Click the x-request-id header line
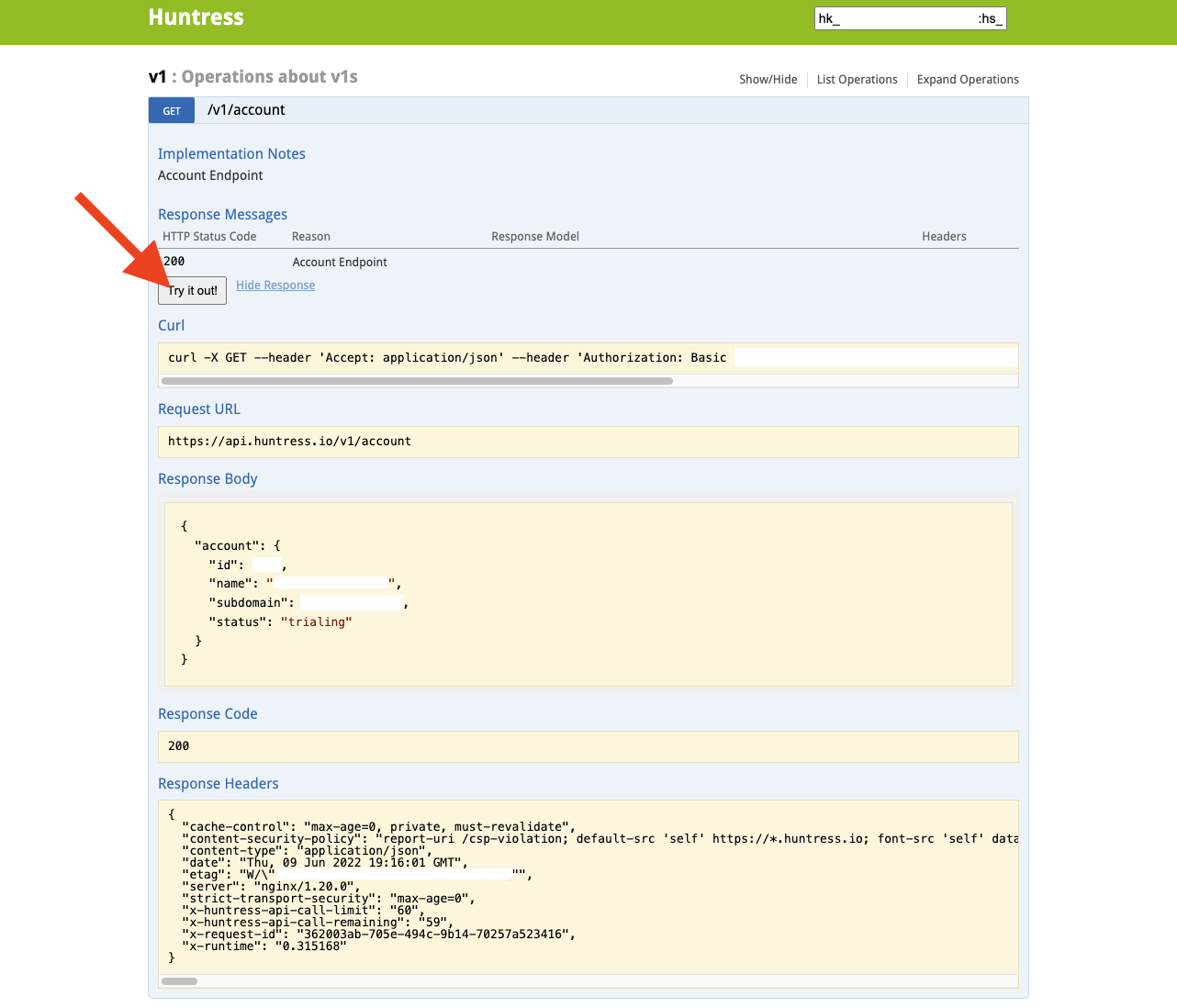Viewport: 1177px width, 1008px height. point(379,935)
